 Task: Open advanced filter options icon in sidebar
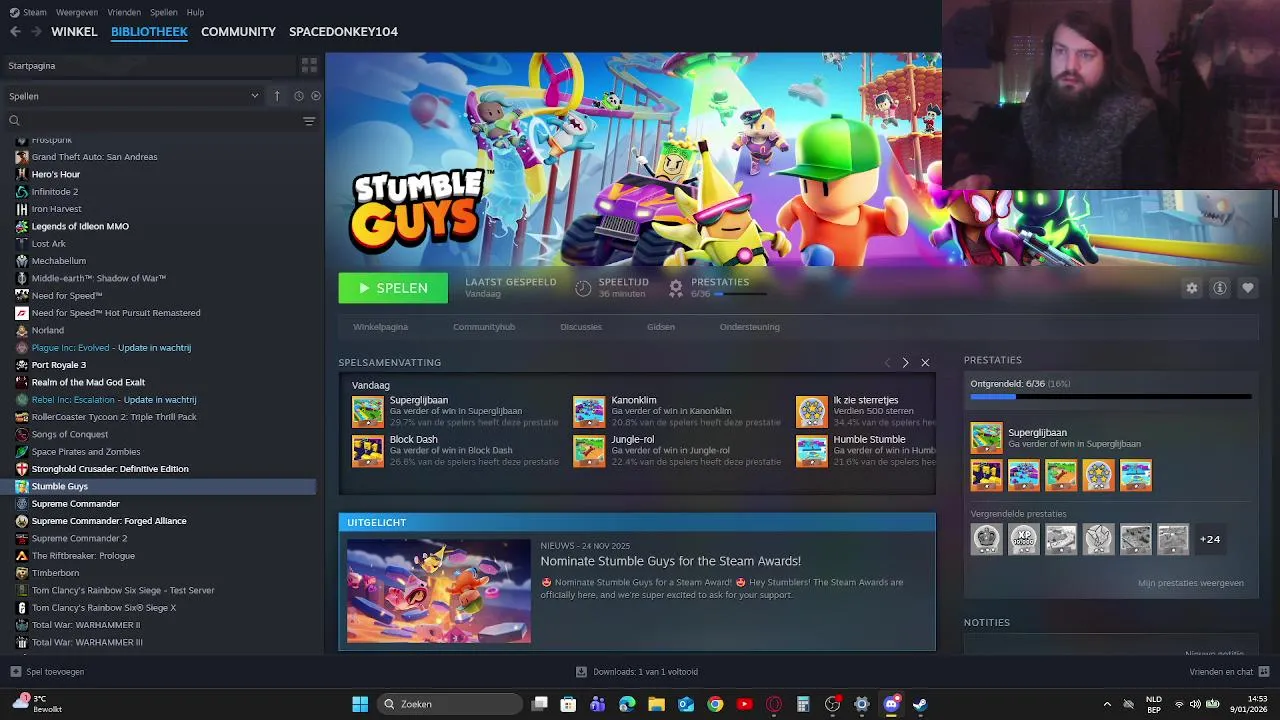309,121
